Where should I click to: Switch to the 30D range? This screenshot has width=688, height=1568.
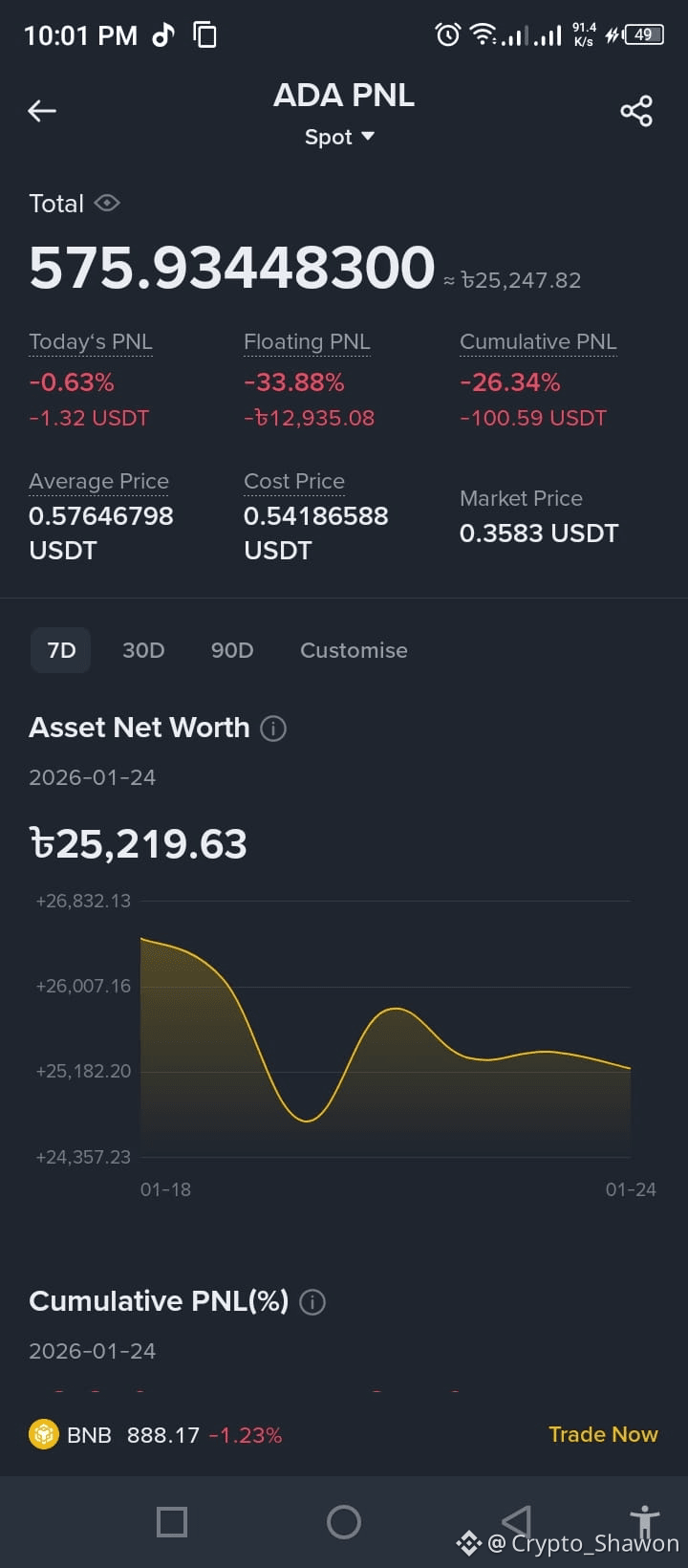[143, 650]
